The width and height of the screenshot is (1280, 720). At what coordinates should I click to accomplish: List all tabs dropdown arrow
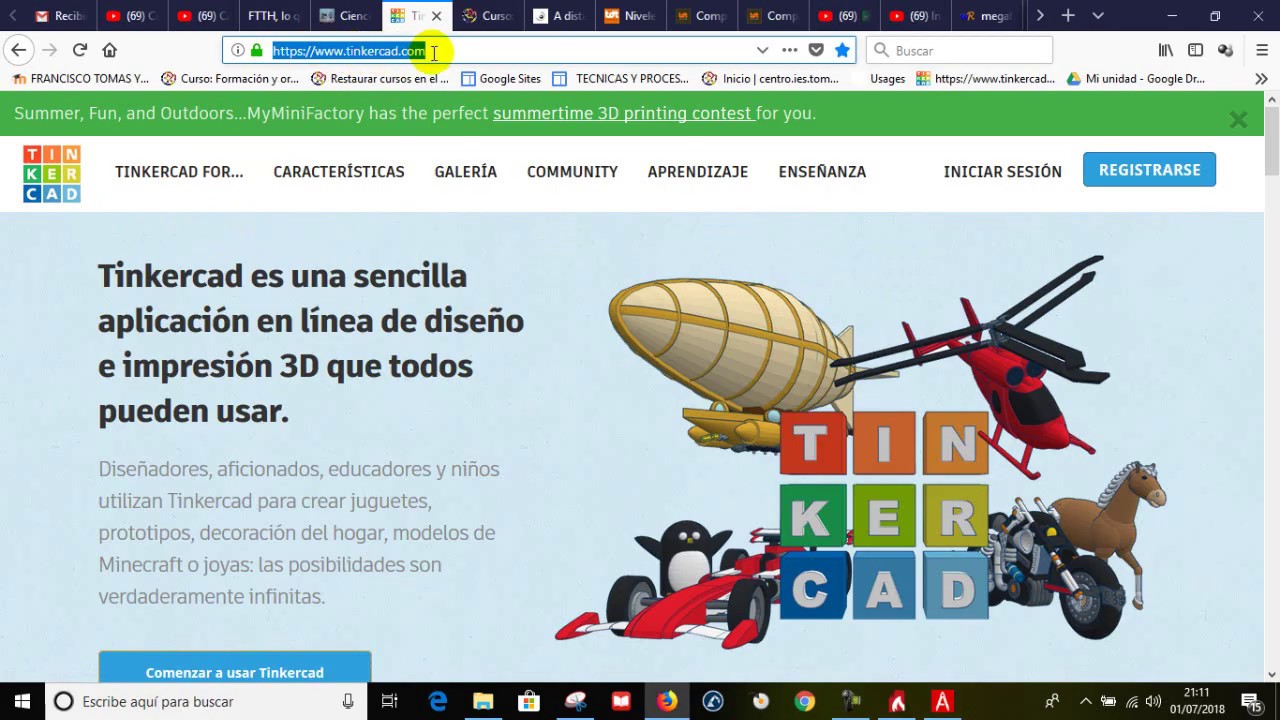tap(1098, 16)
